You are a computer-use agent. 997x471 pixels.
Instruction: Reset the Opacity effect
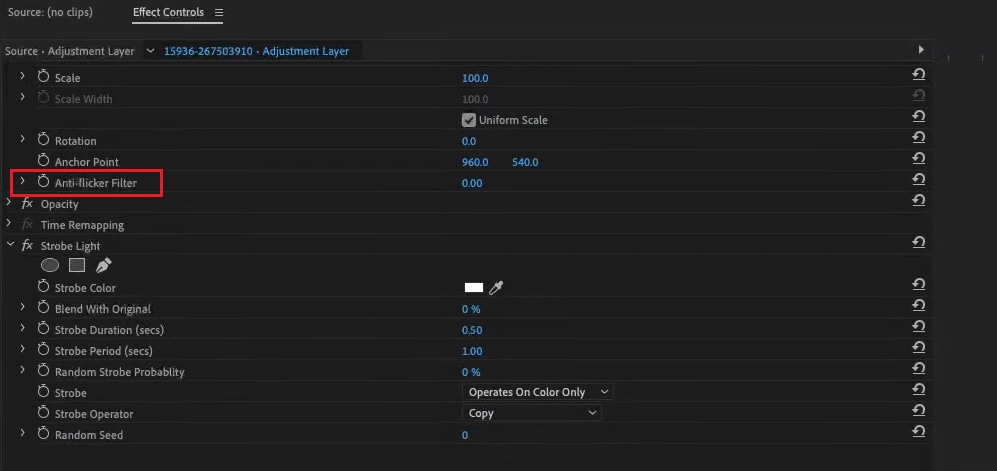[918, 200]
